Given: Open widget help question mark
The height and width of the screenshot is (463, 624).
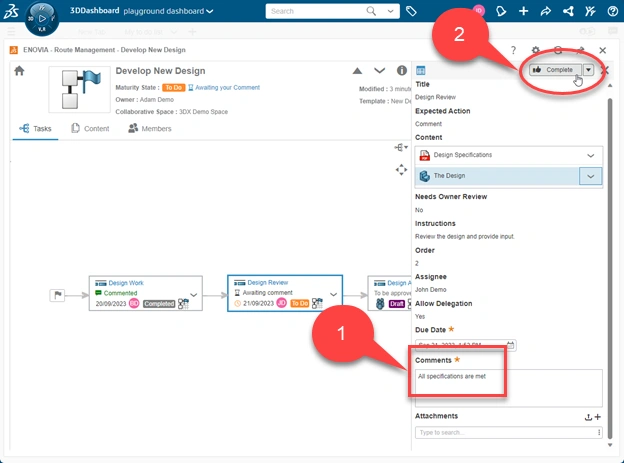Looking at the screenshot, I should [513, 50].
